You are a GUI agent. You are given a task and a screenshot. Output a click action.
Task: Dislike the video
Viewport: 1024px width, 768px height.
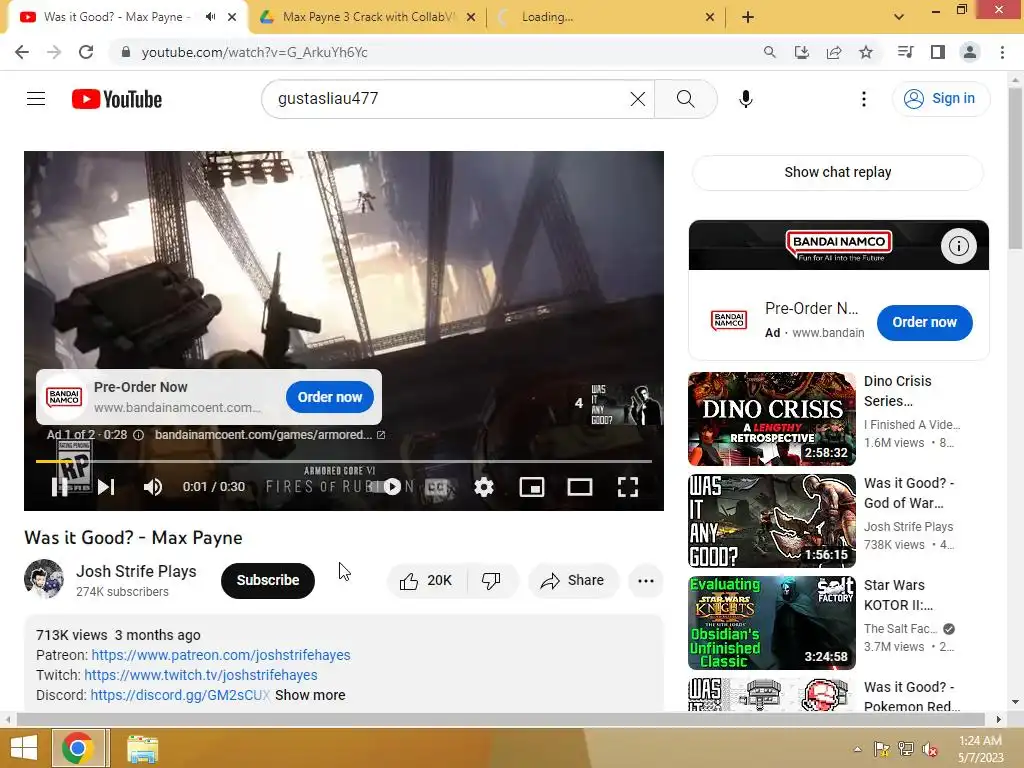coord(491,581)
